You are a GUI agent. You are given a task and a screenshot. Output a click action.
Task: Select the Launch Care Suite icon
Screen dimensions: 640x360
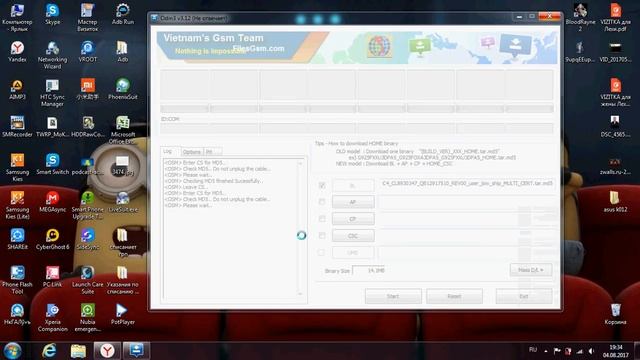[x=87, y=280]
